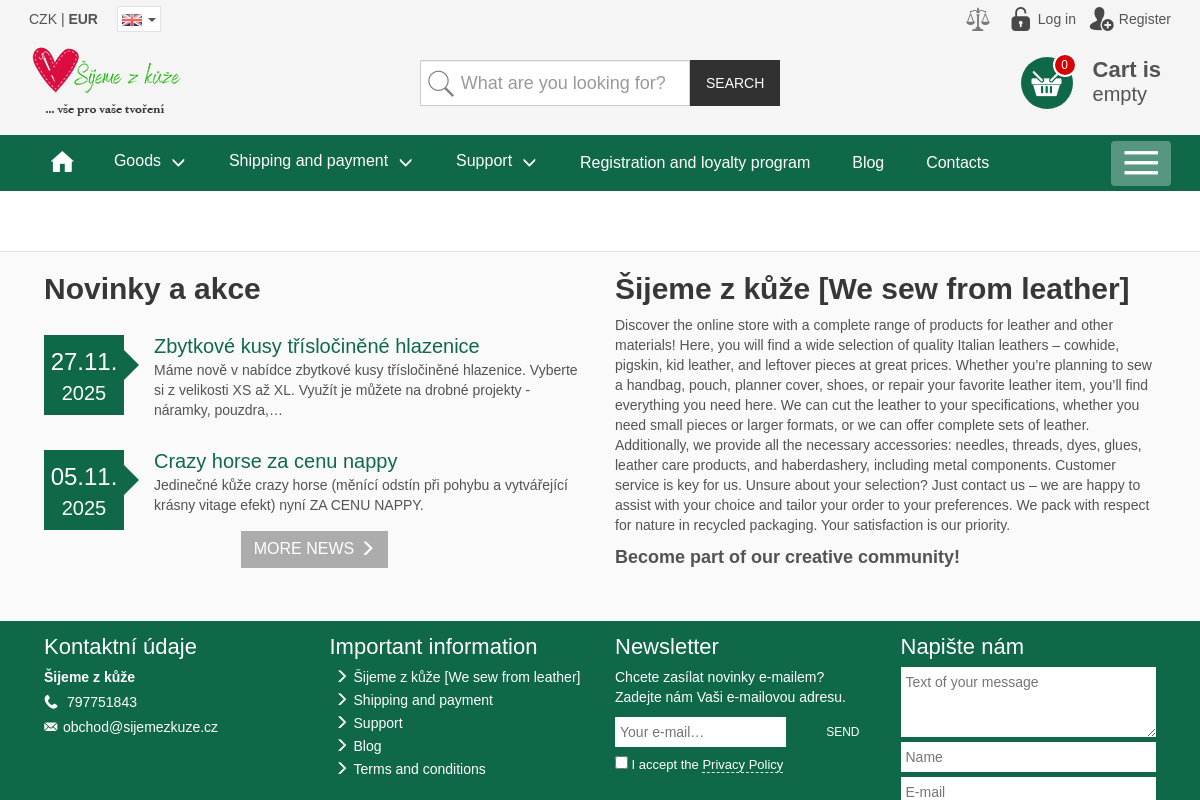
Task: Expand Shipping and payment menu
Action: (320, 161)
